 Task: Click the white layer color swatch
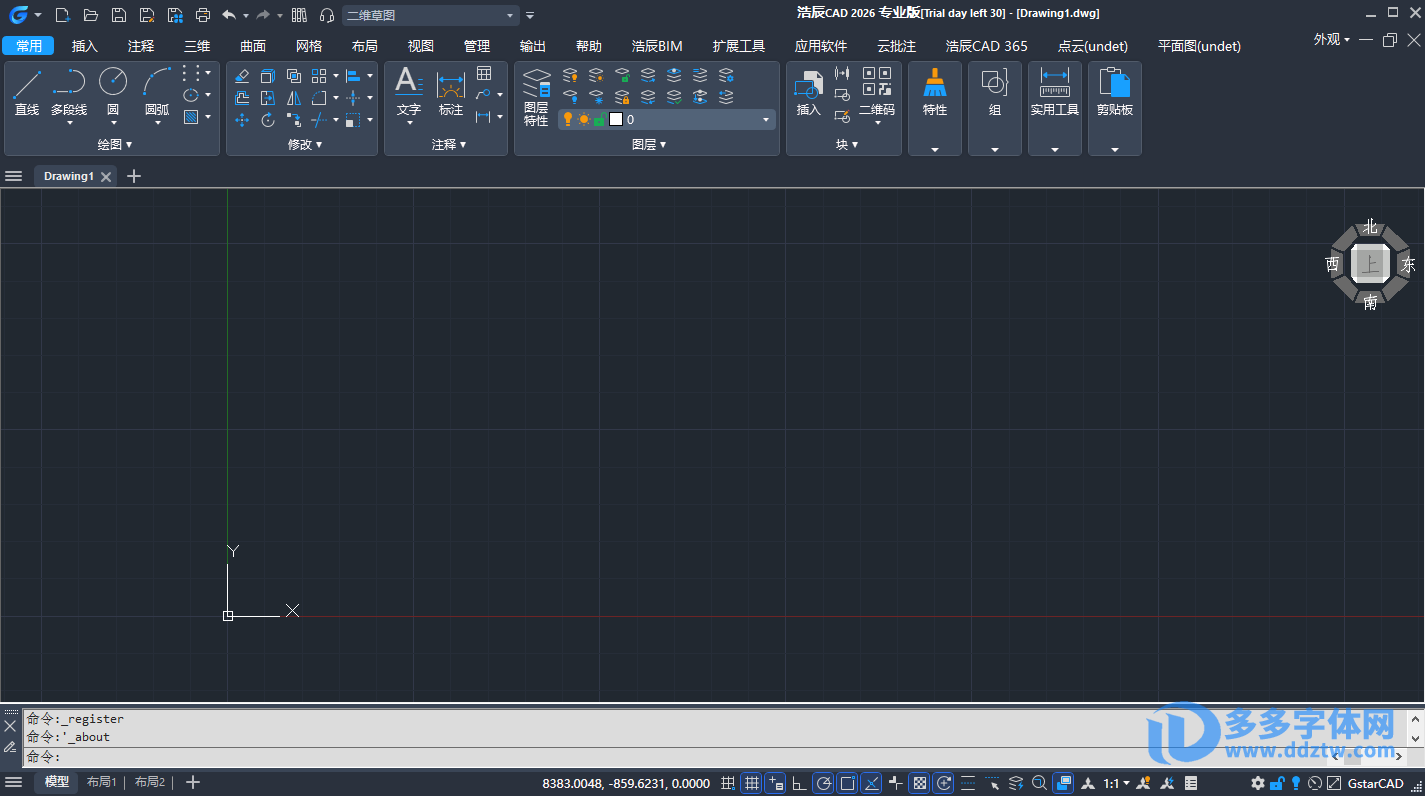tap(616, 120)
